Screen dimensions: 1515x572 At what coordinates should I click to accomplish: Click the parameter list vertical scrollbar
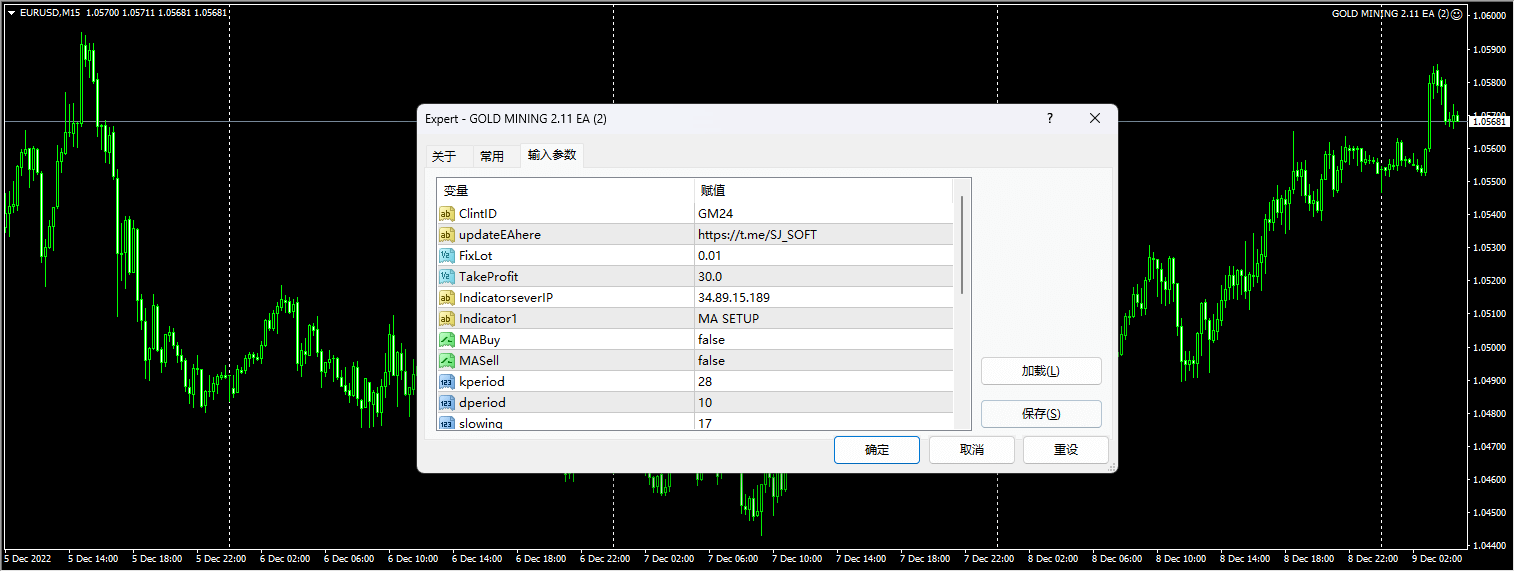(962, 245)
